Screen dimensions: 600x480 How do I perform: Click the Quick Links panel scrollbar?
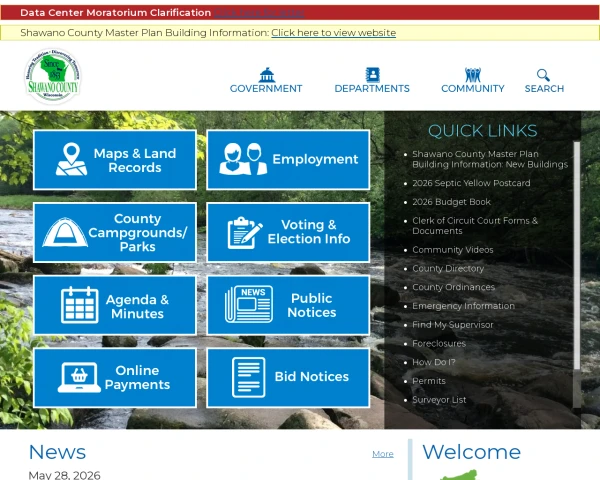coord(577,256)
